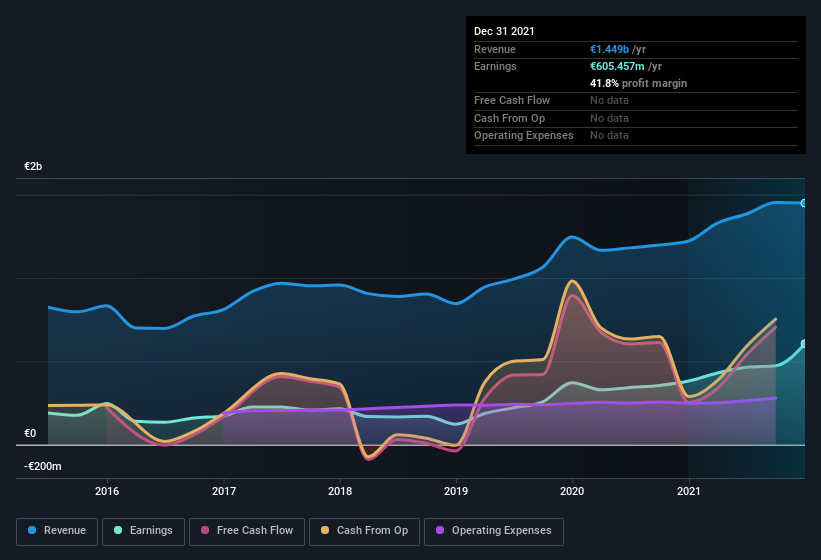Toggle the Revenue legend button

[57, 531]
